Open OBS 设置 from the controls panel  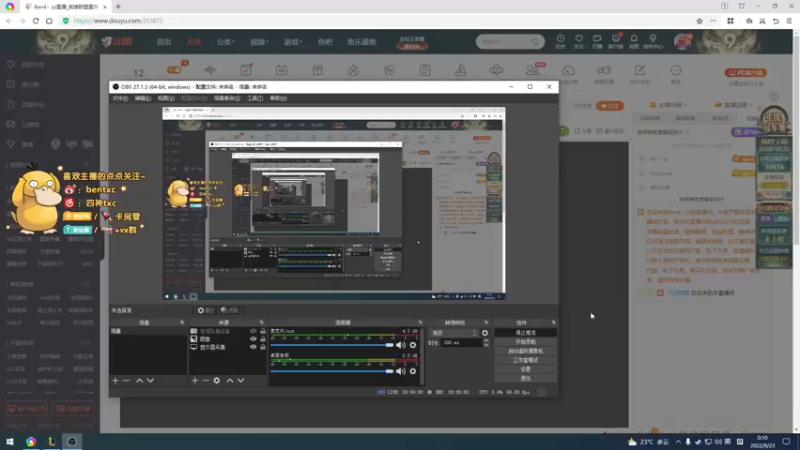click(526, 369)
